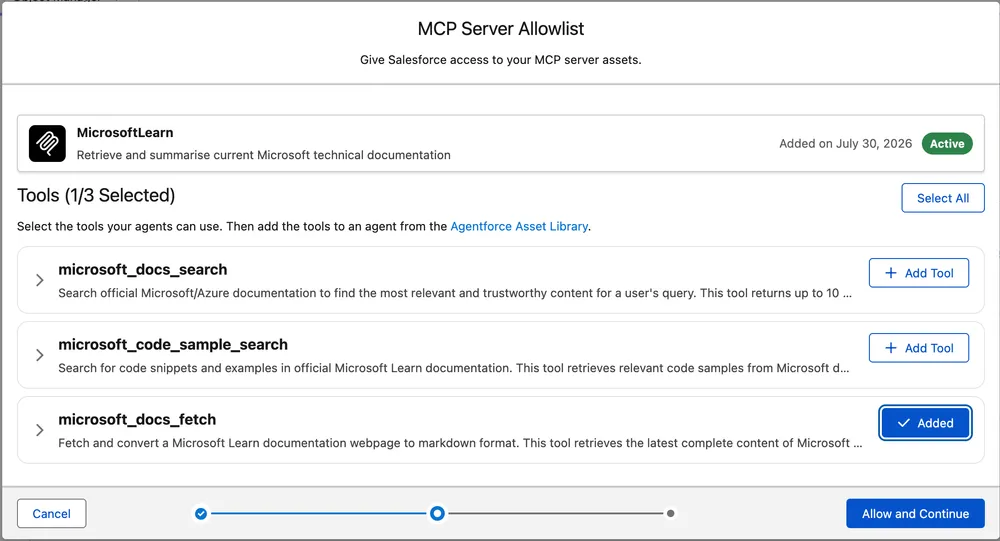This screenshot has height=541, width=1000.
Task: Cancel the MCP Server Allowlist dialog
Action: click(52, 514)
